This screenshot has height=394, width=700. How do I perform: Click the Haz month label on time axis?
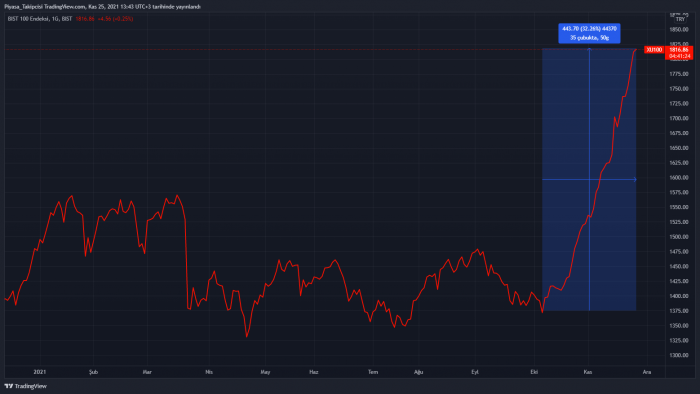(x=314, y=372)
